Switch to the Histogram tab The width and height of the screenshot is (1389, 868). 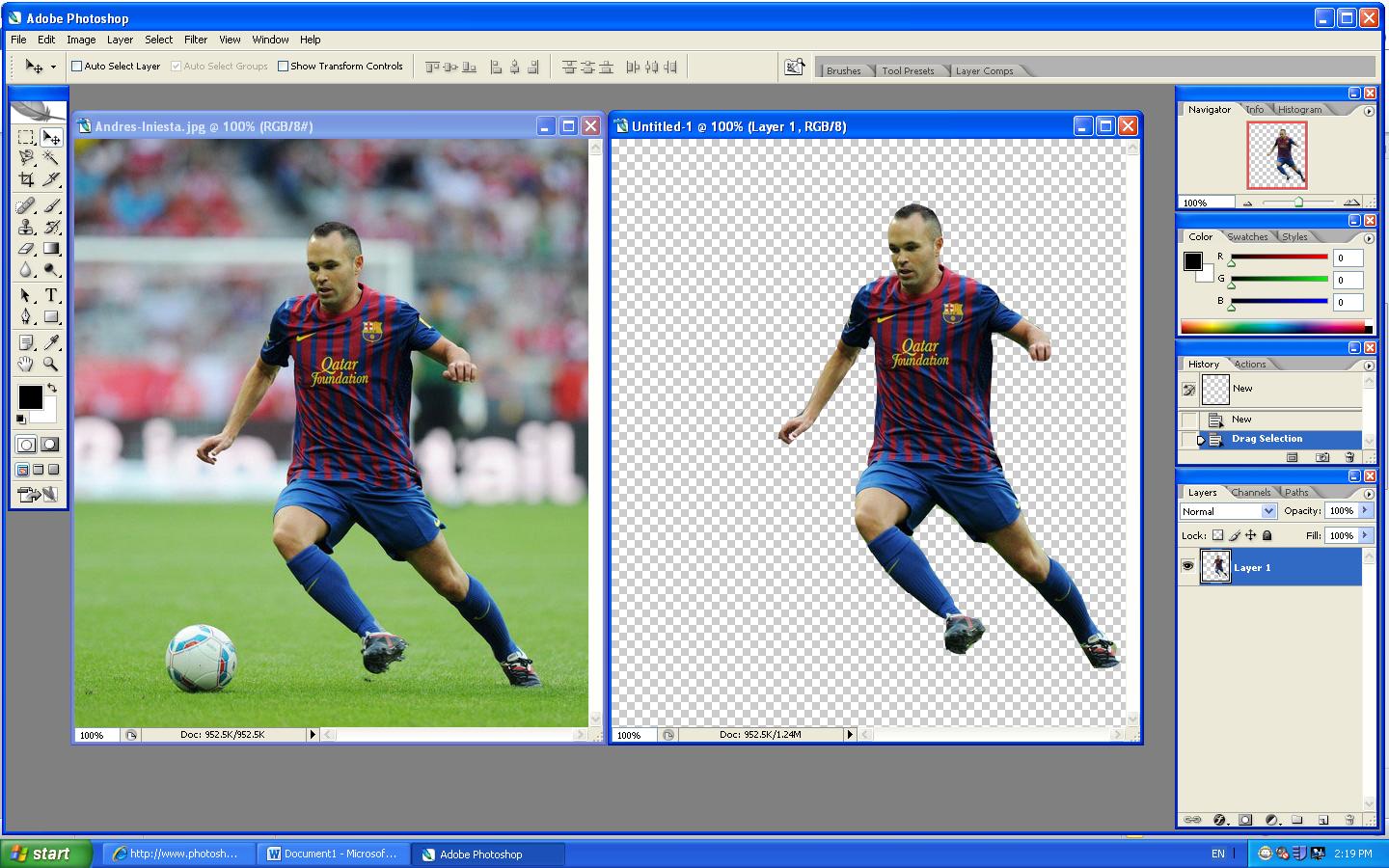(1300, 109)
